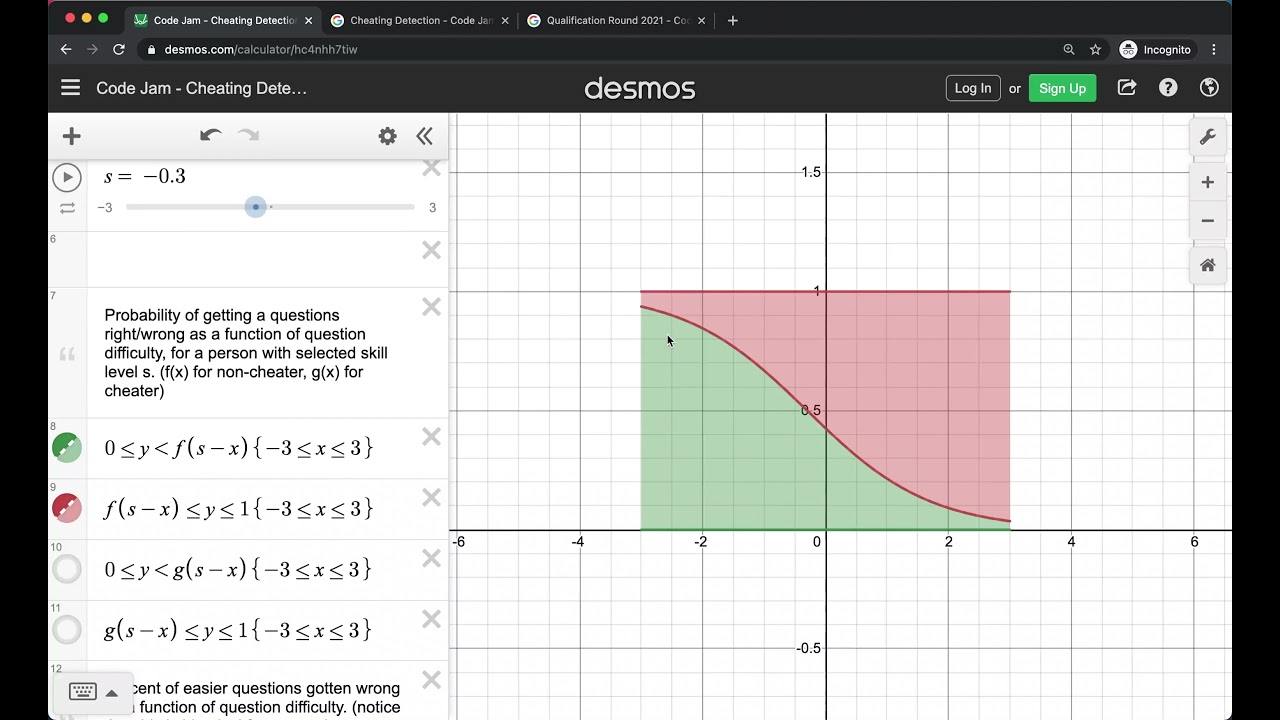1280x720 pixels.
Task: Go back to the previous page
Action: point(66,49)
